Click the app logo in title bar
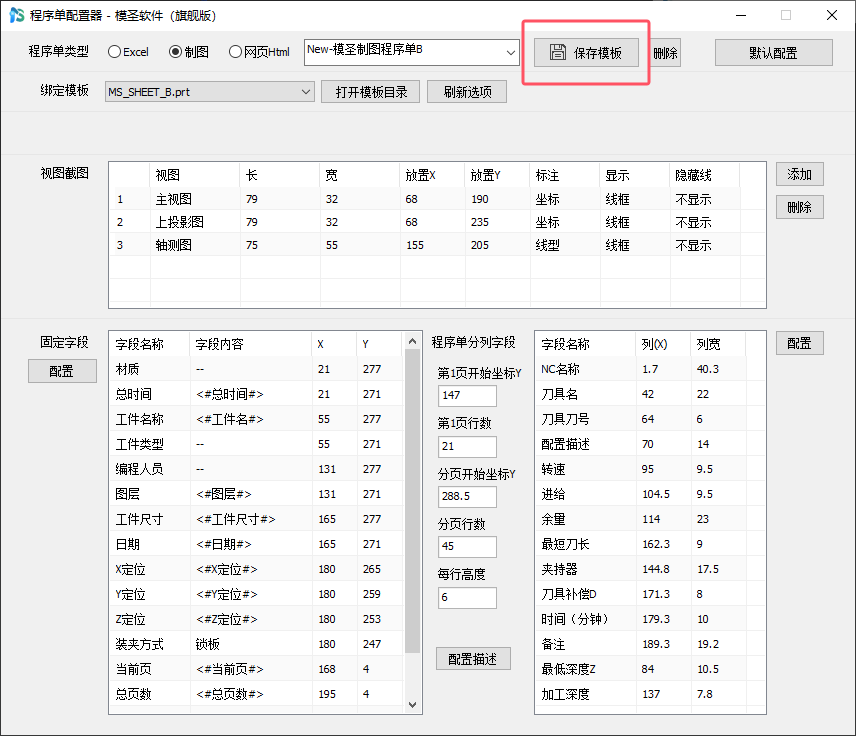 pos(16,15)
